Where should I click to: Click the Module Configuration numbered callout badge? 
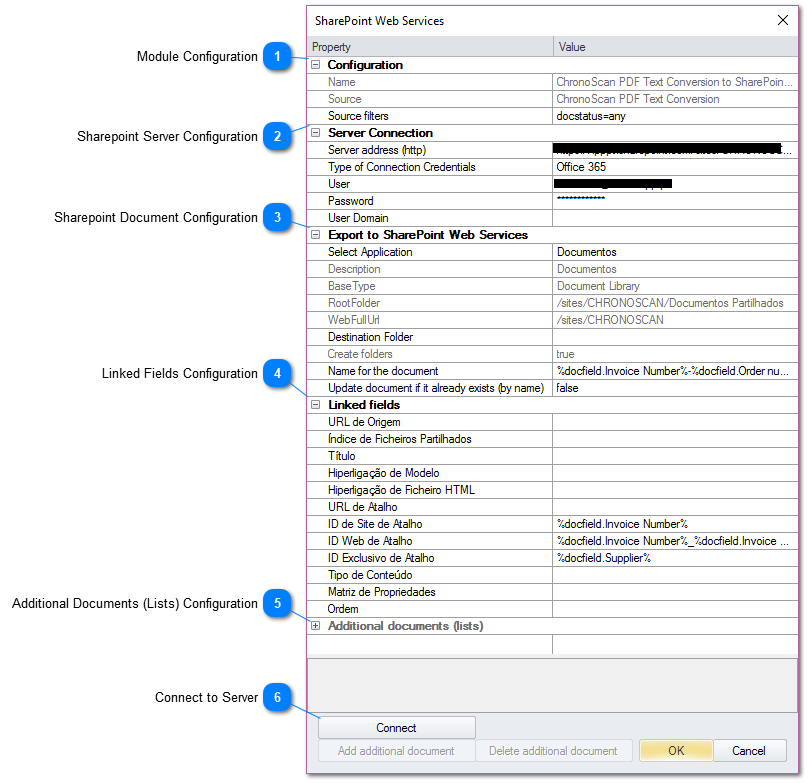[277, 57]
